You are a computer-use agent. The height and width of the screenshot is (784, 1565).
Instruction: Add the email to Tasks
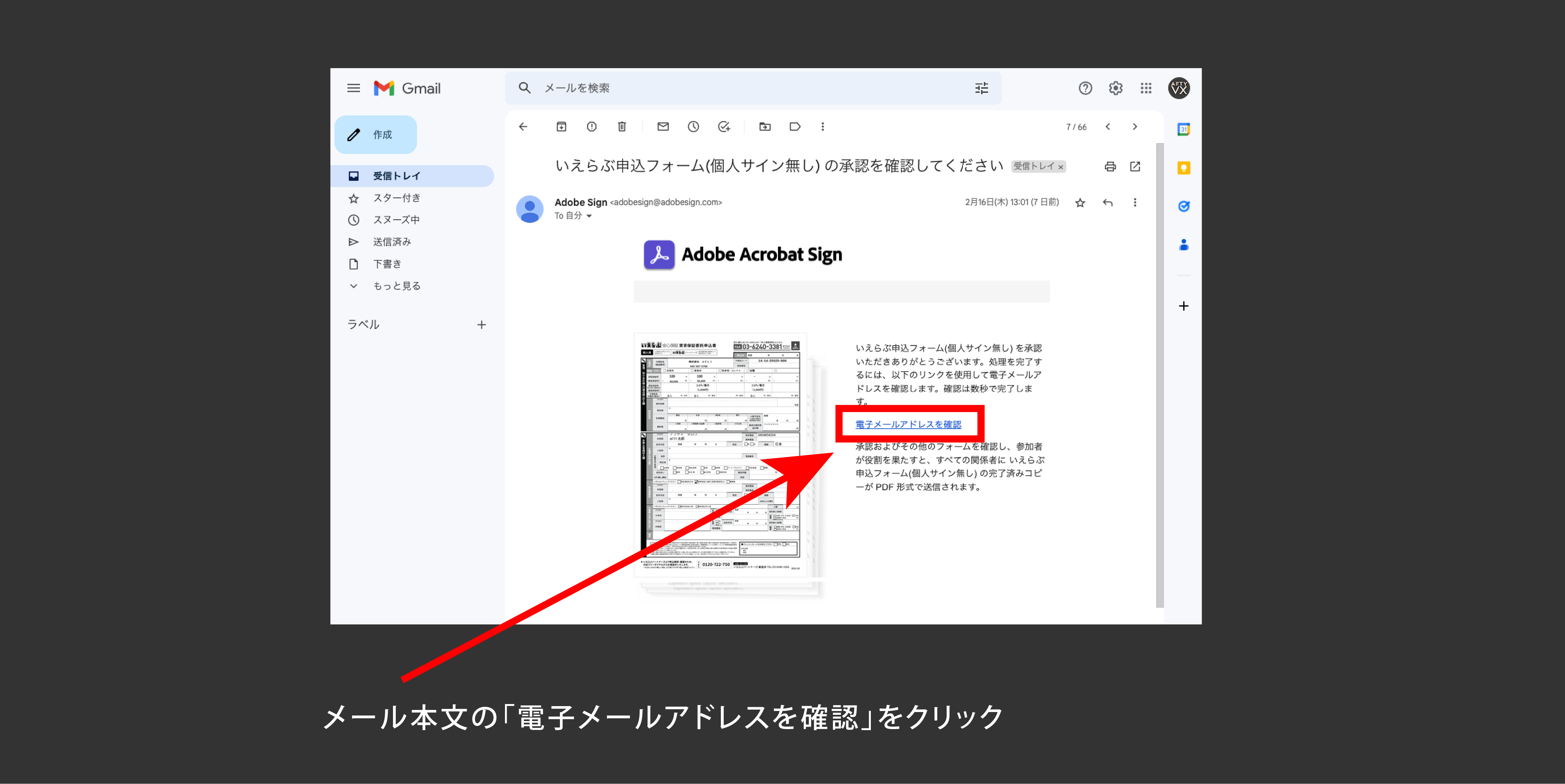click(x=724, y=126)
